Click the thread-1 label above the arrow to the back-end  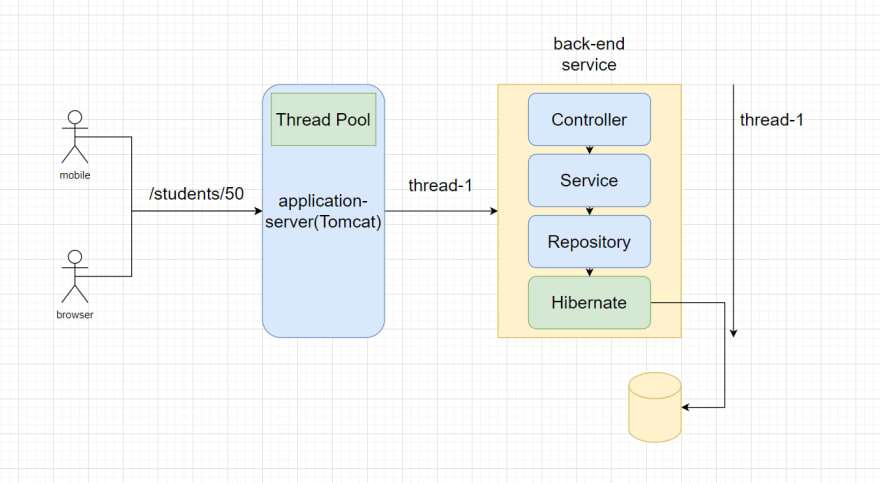[441, 185]
